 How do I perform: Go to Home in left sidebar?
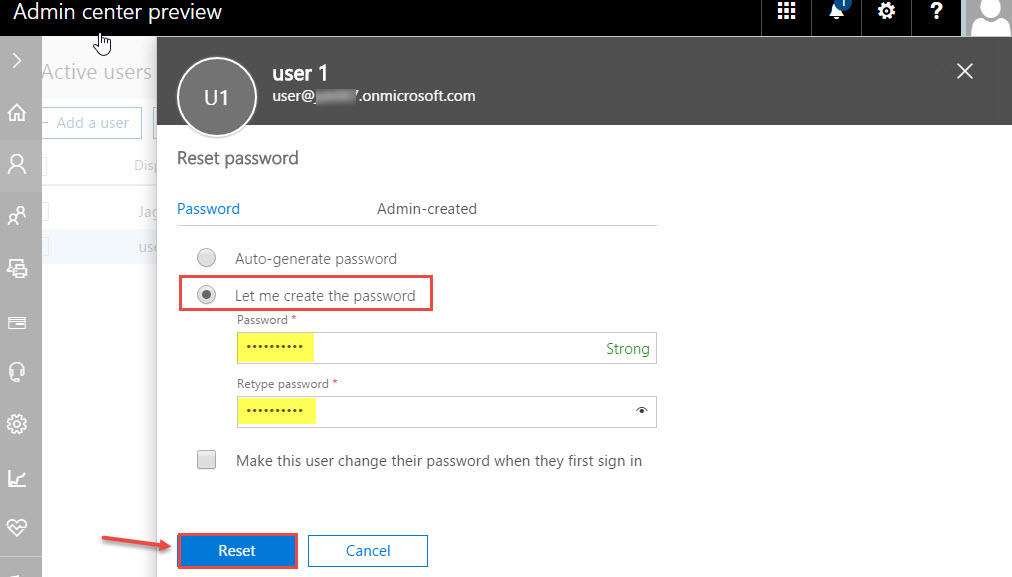coord(17,112)
